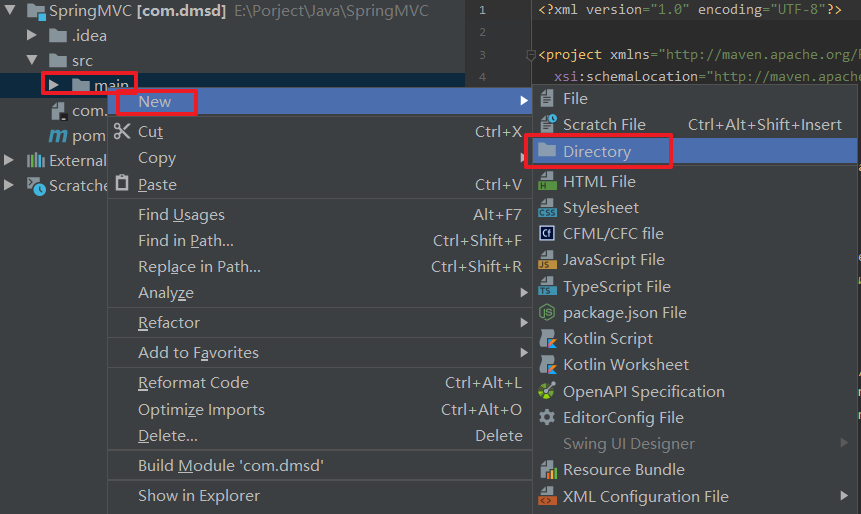861x514 pixels.
Task: Collapse the src folder arrow
Action: [x=32, y=59]
